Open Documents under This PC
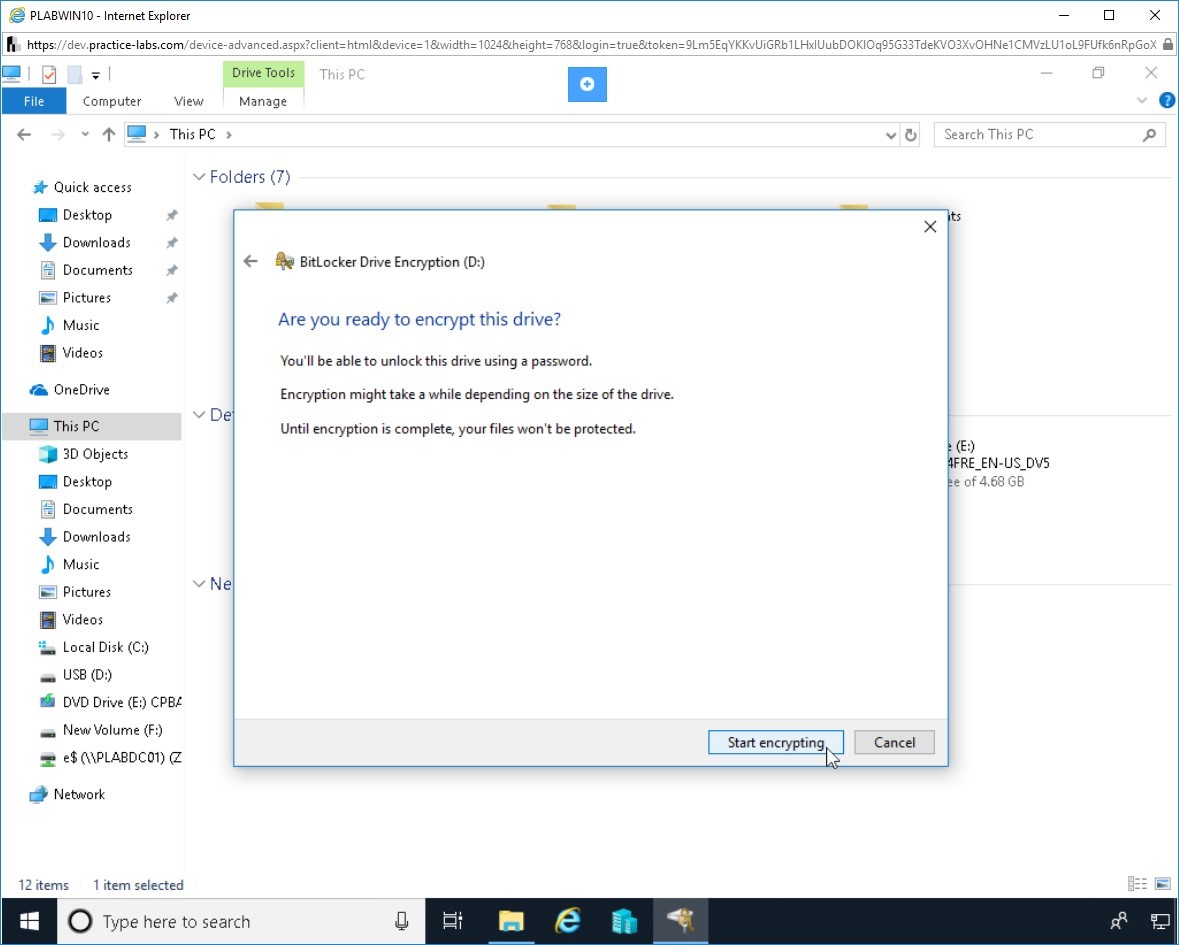Screen dimensions: 1179x945 pyautogui.click(x=98, y=509)
